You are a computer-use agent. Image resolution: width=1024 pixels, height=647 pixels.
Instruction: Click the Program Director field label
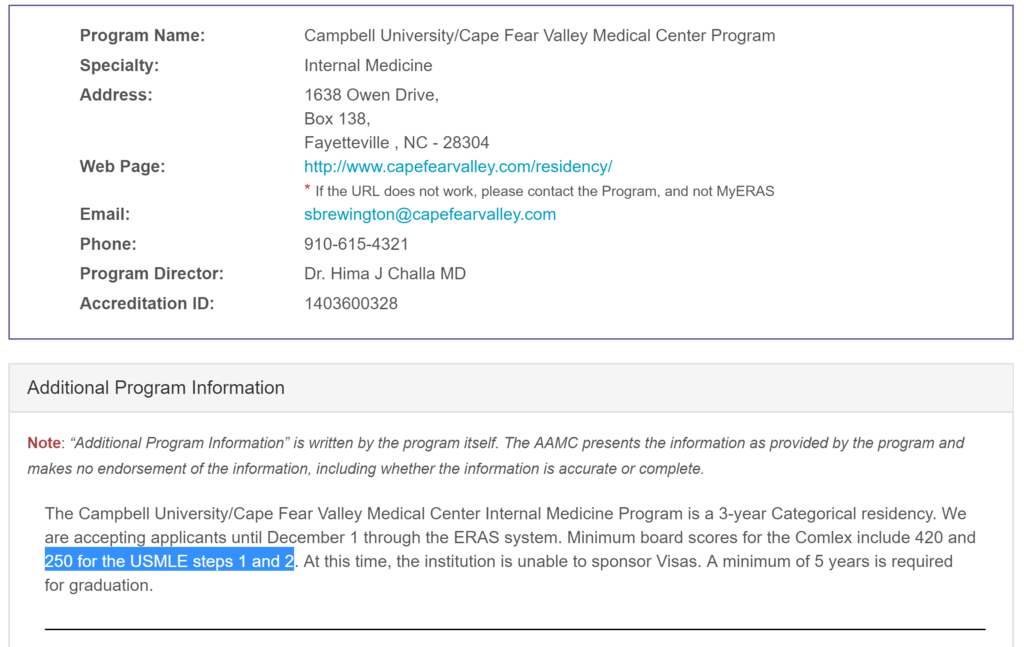[x=152, y=274]
